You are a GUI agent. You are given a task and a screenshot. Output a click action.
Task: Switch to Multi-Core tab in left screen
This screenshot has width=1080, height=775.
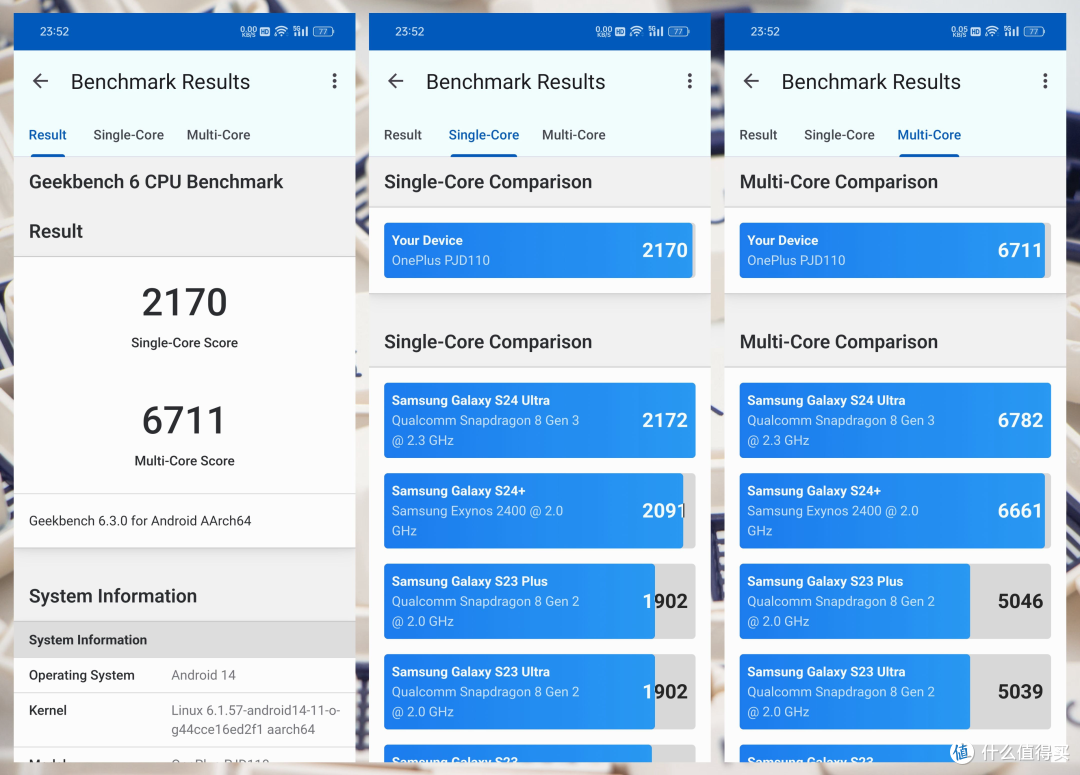(218, 135)
